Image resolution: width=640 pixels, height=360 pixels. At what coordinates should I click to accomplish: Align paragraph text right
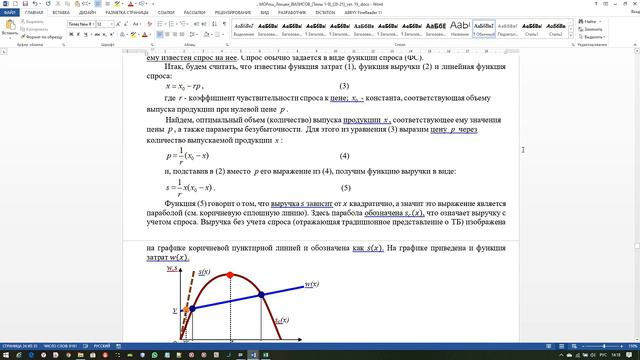[175, 35]
